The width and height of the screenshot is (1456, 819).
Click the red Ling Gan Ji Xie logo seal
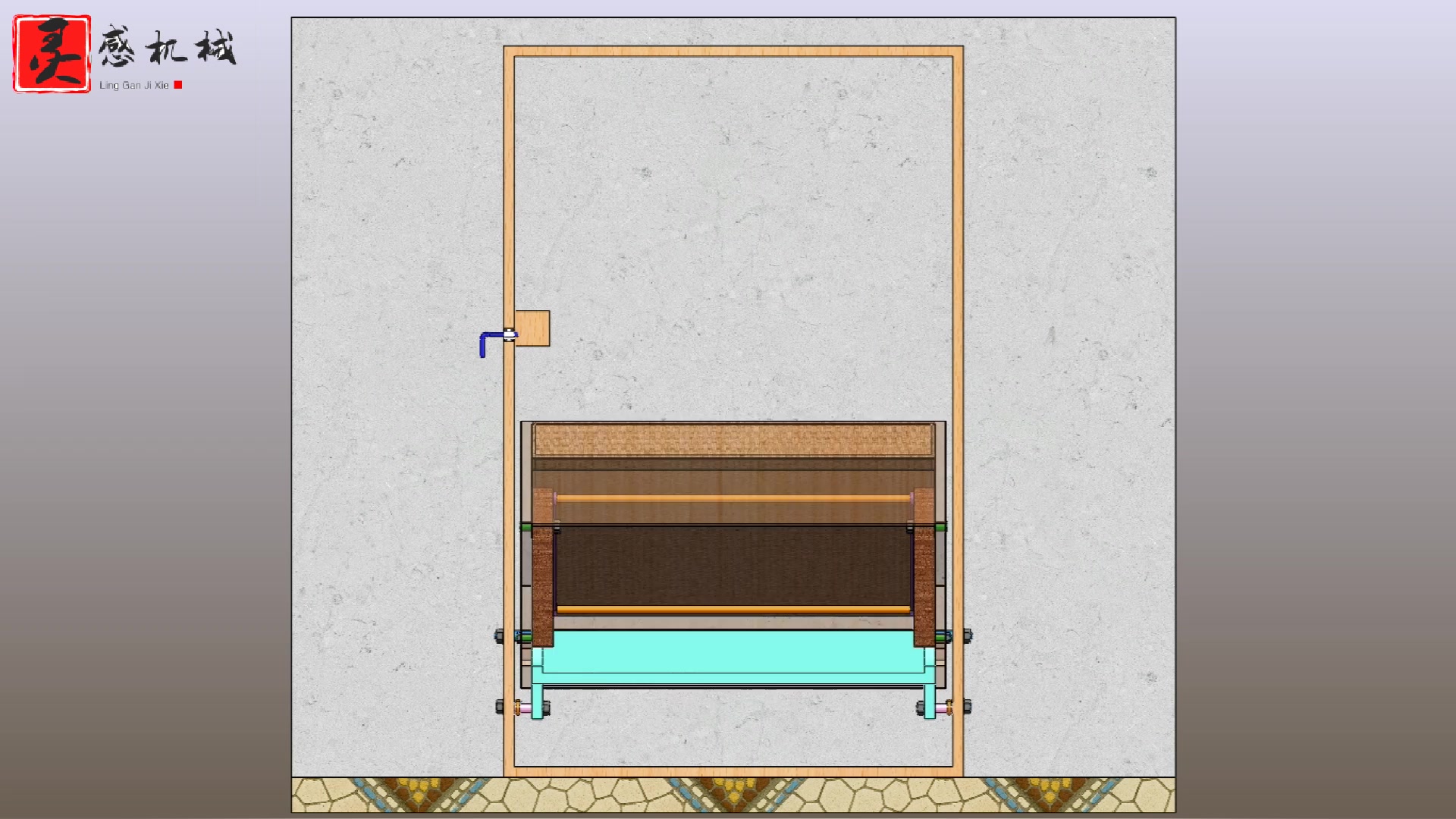coord(52,54)
